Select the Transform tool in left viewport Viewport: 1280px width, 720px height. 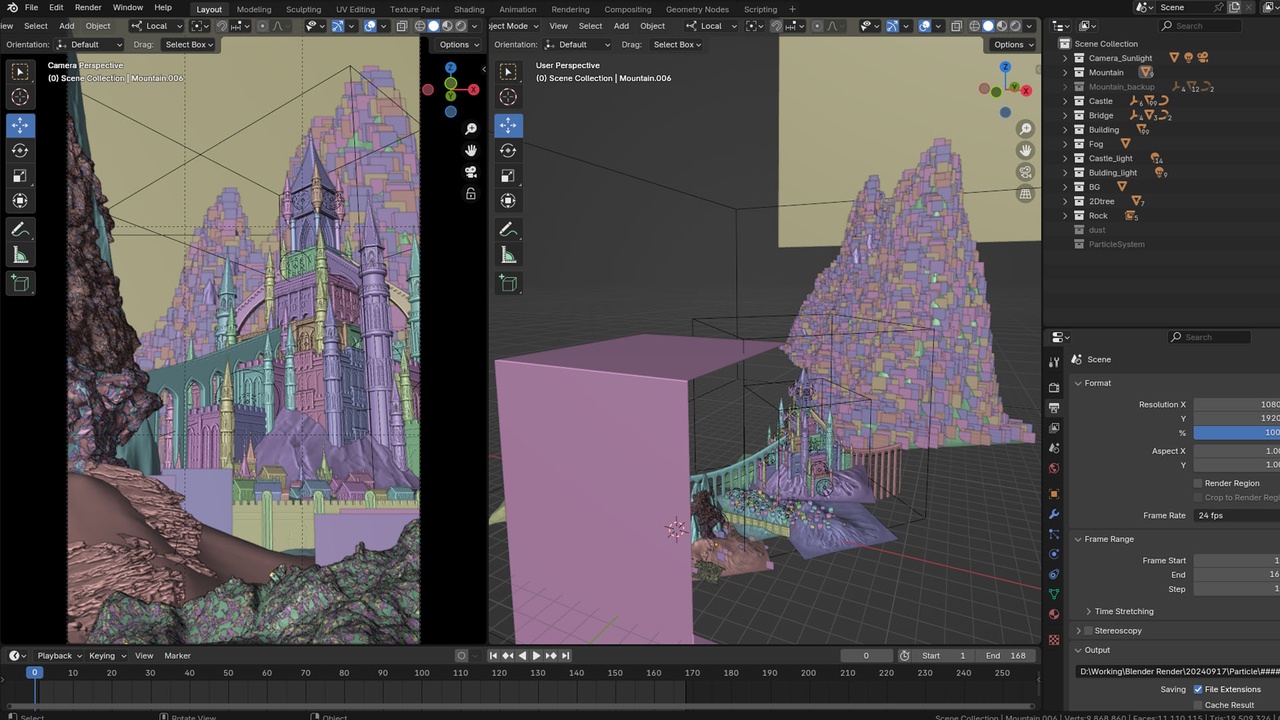click(20, 201)
